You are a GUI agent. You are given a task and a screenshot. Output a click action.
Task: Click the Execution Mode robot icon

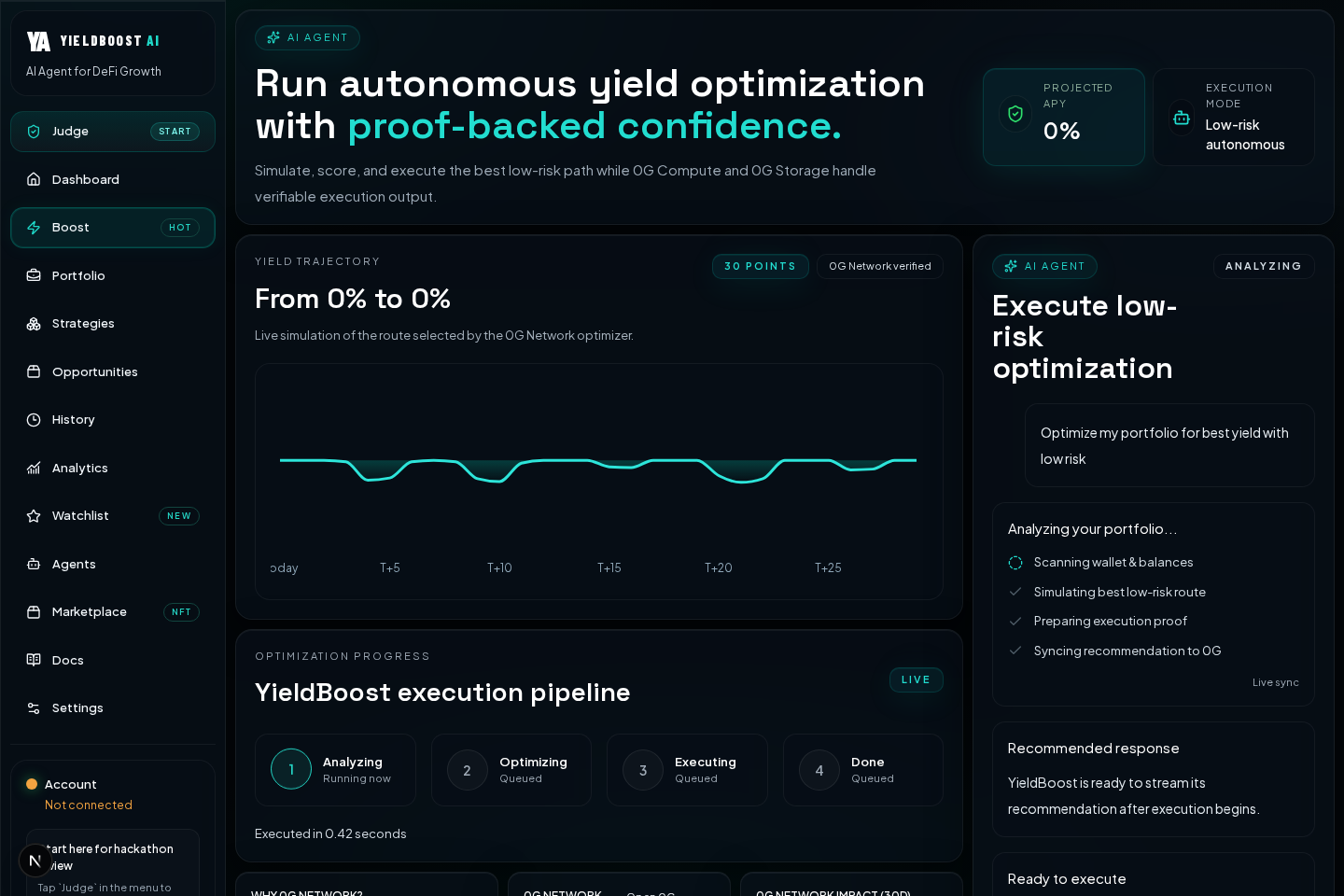(1182, 118)
